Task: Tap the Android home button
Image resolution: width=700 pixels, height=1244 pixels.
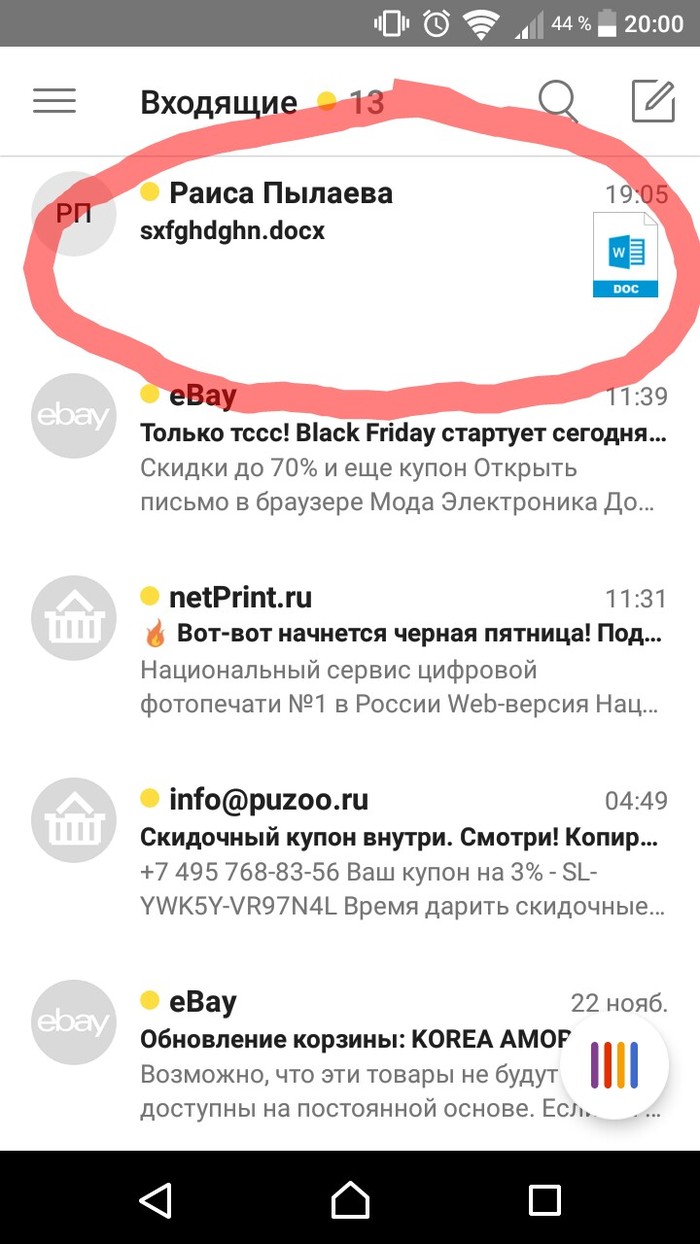Action: (350, 1200)
